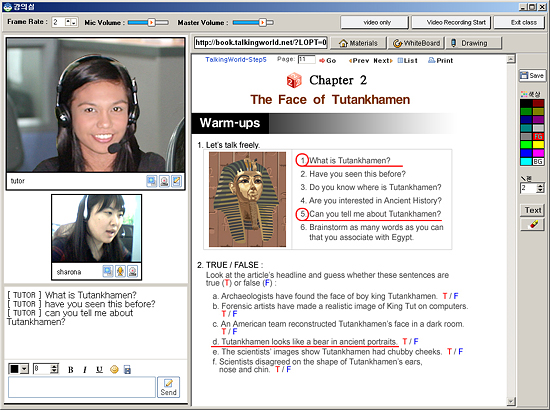
Task: Click sharona's microphone icon
Action: tap(120, 271)
